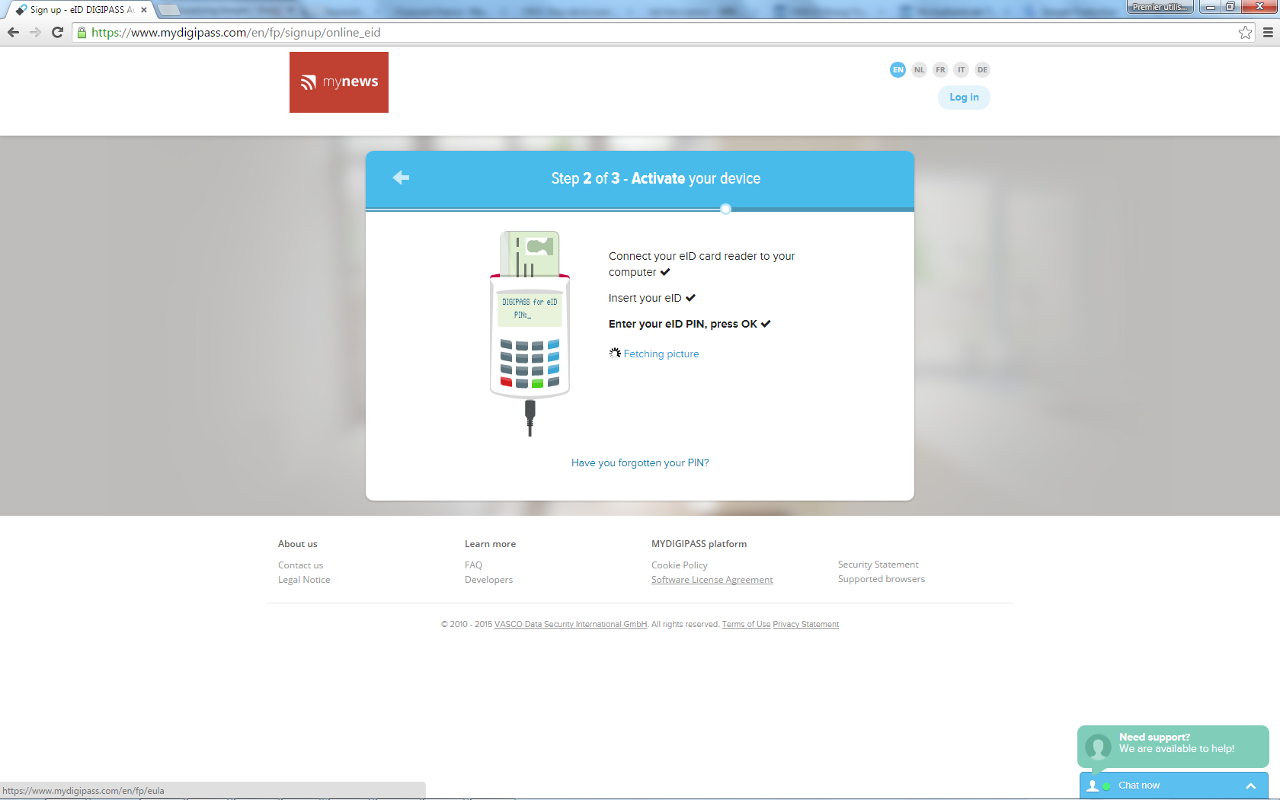Open Privacy Statement link
The image size is (1280, 800).
coord(806,624)
